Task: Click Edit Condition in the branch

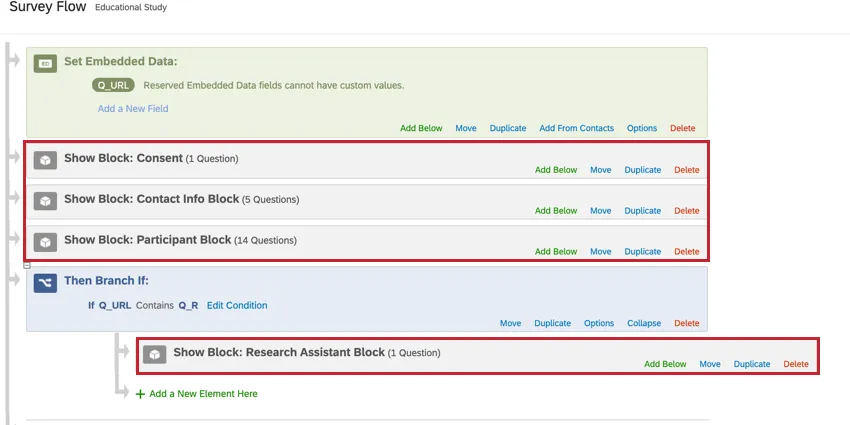Action: [x=237, y=305]
